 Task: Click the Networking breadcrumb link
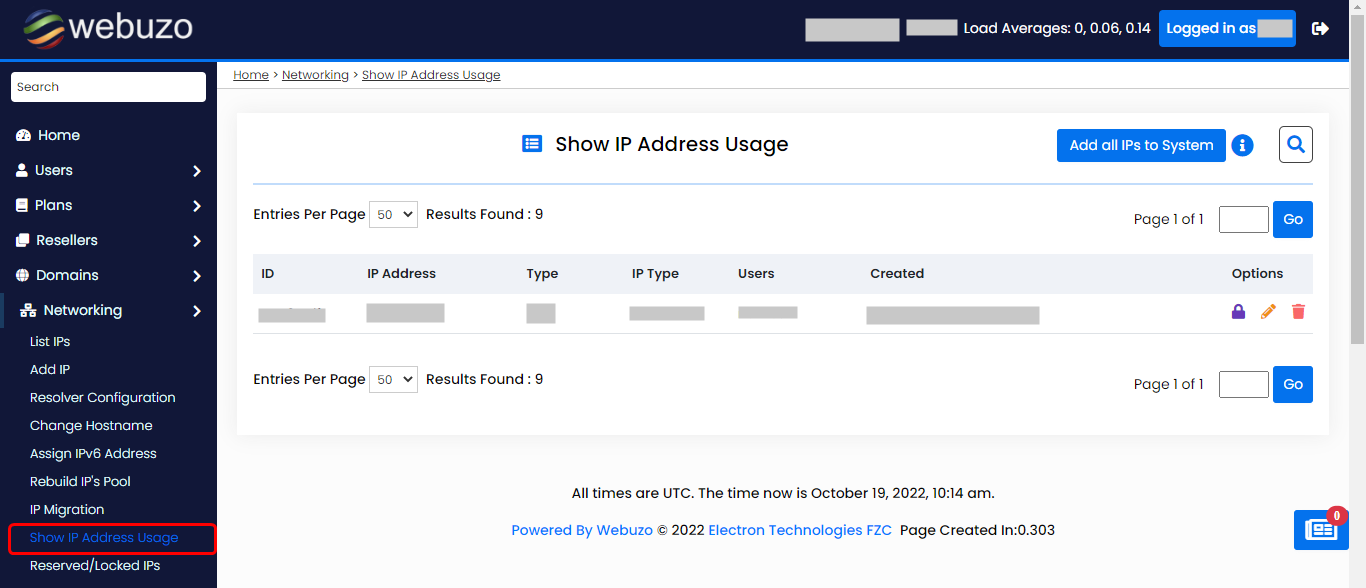315,75
